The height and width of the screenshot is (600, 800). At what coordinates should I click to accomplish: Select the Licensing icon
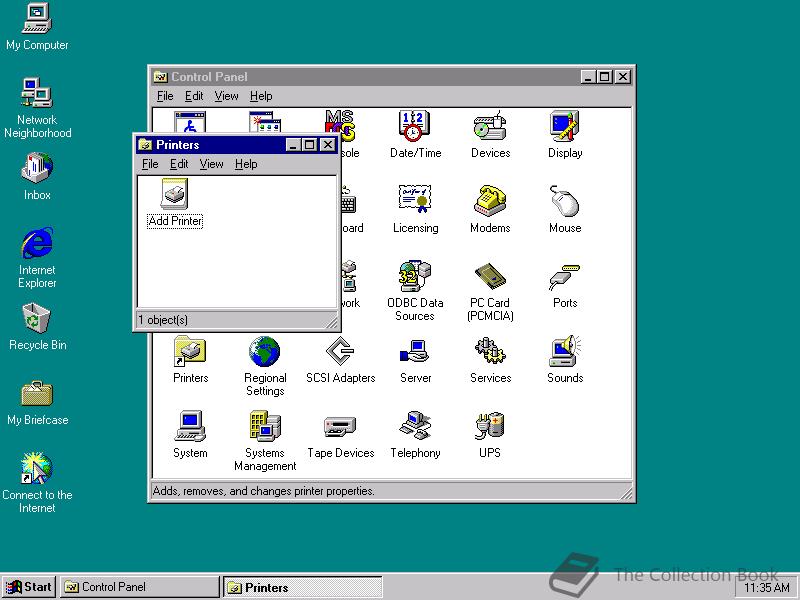(x=415, y=209)
